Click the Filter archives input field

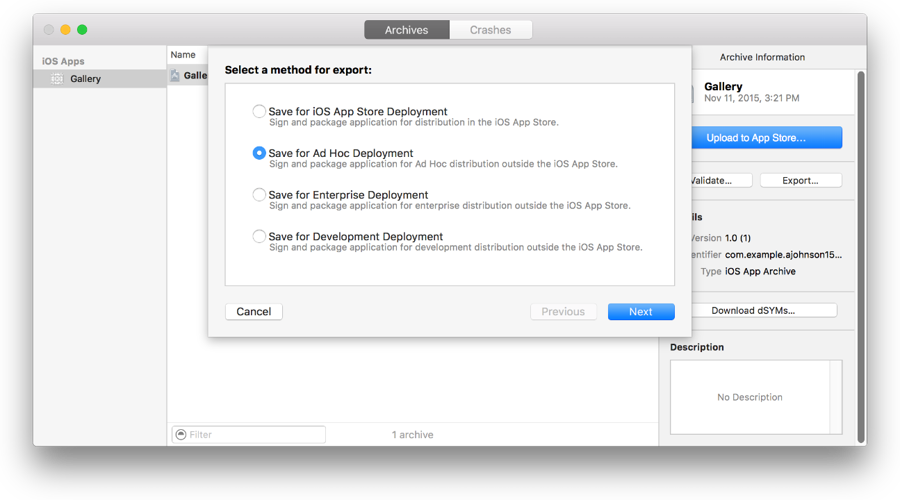pos(255,435)
